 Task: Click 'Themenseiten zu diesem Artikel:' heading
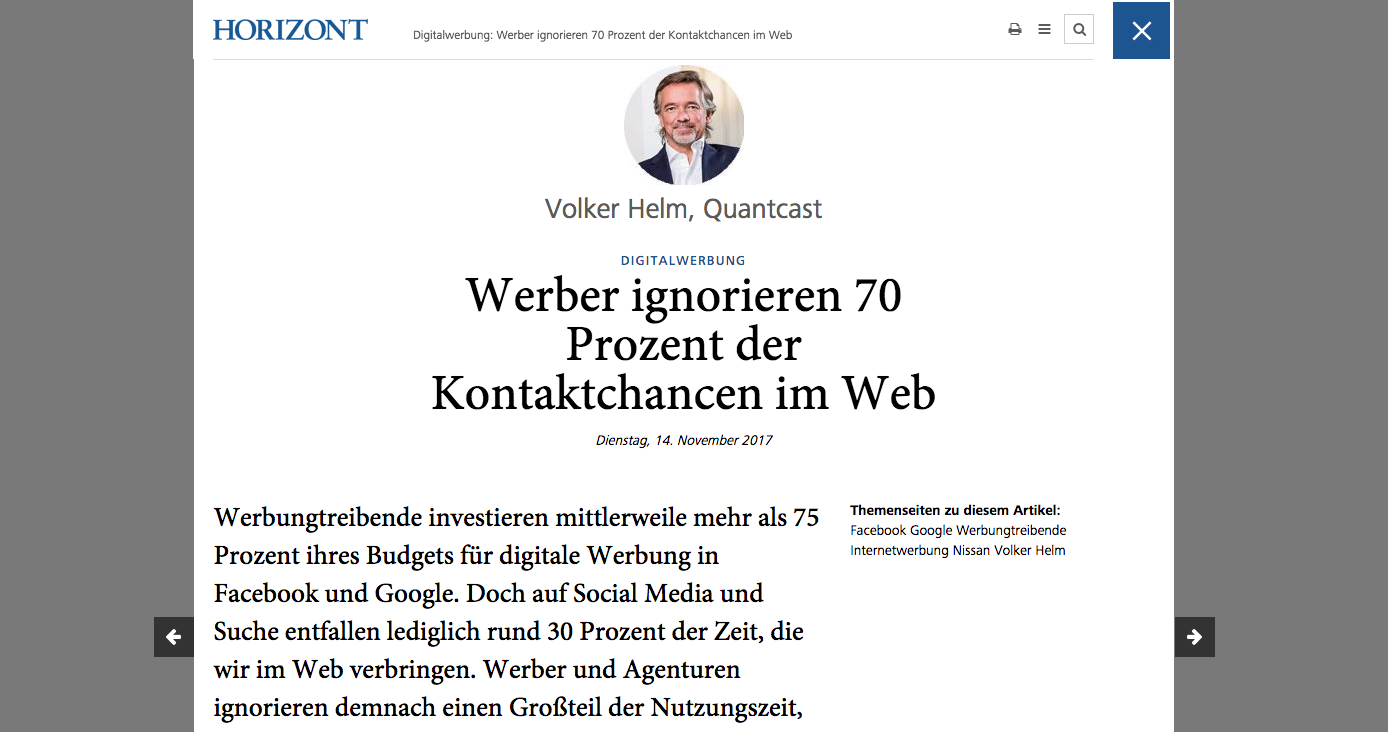pyautogui.click(x=955, y=511)
